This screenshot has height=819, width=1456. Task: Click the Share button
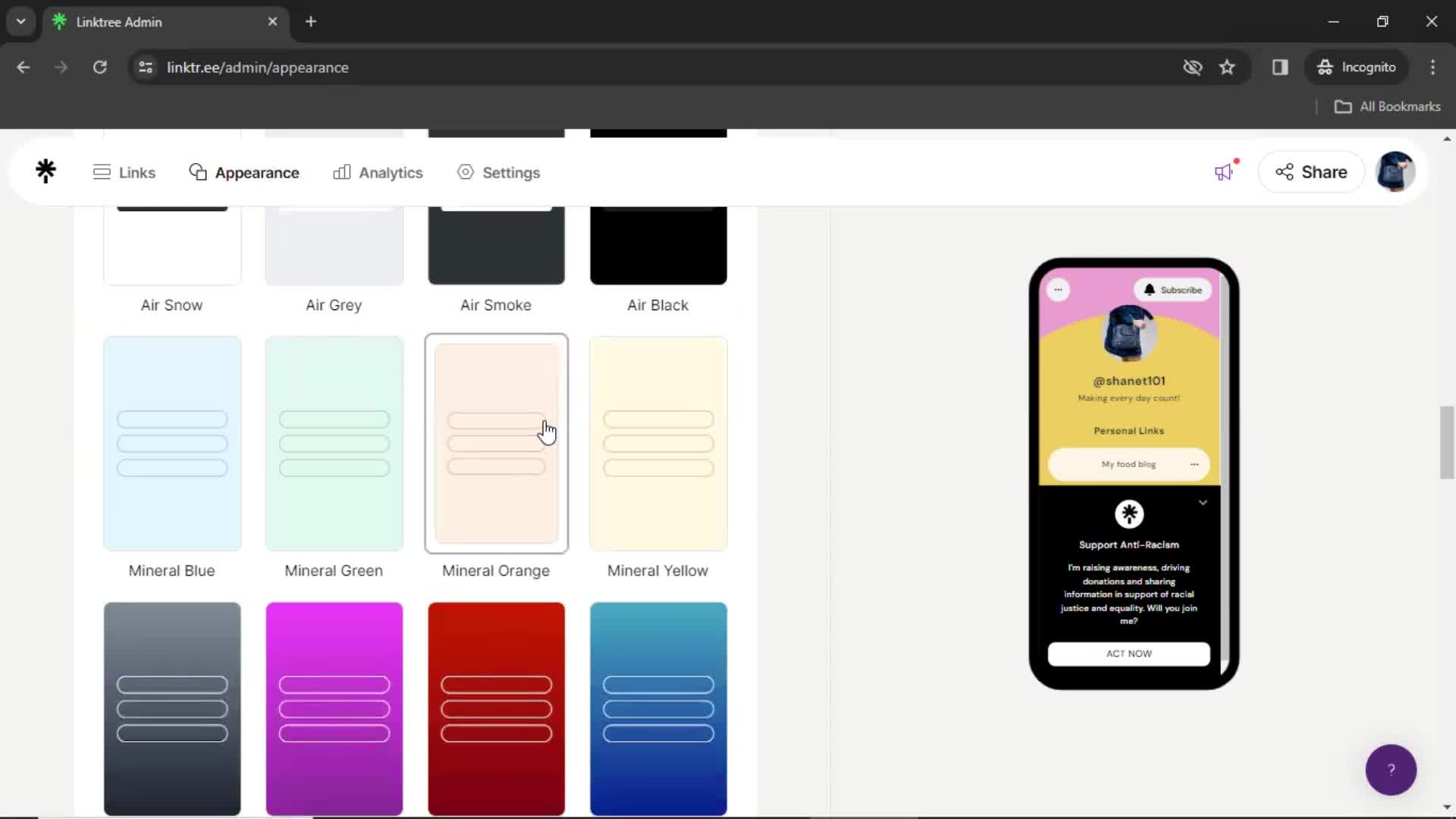[1310, 172]
